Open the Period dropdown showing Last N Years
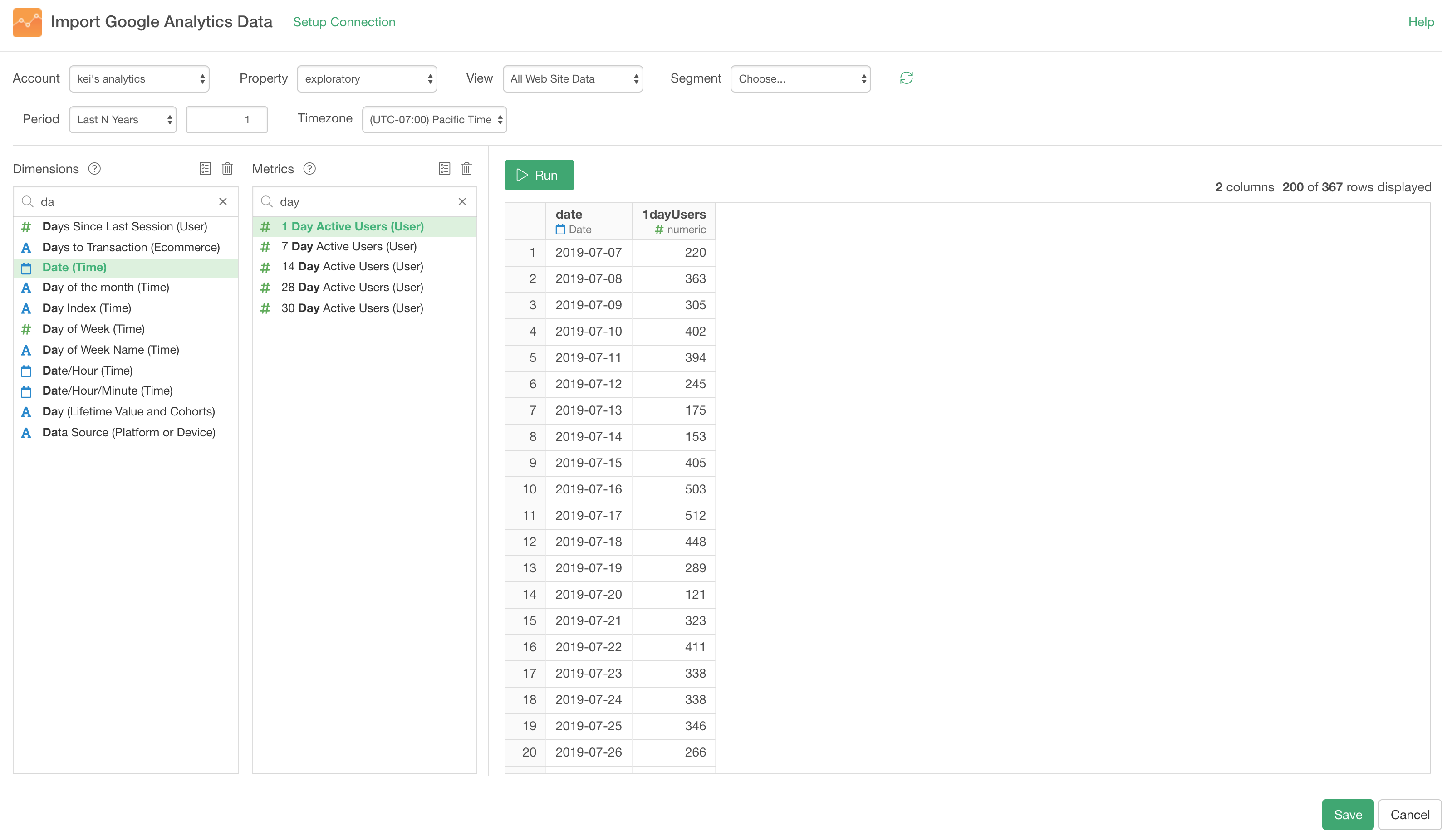Viewport: 1442px width, 840px height. pos(123,119)
